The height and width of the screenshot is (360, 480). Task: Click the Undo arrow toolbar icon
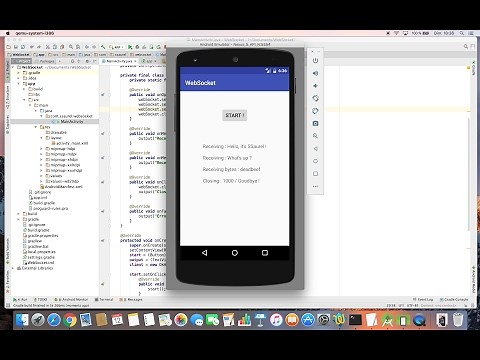point(32,47)
